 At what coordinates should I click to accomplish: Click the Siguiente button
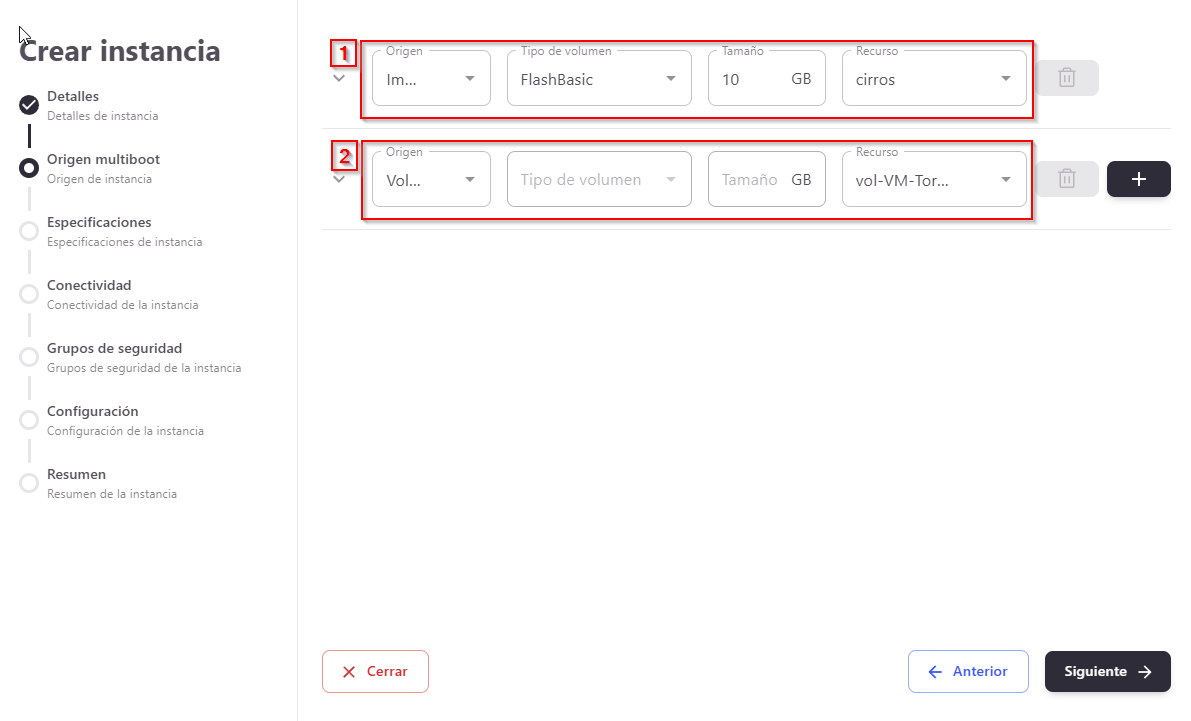point(1107,672)
